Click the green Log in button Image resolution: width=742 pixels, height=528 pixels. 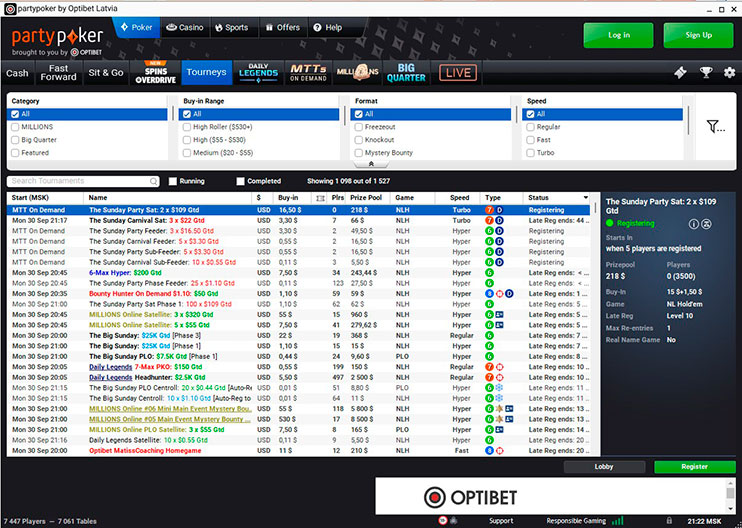pos(618,35)
